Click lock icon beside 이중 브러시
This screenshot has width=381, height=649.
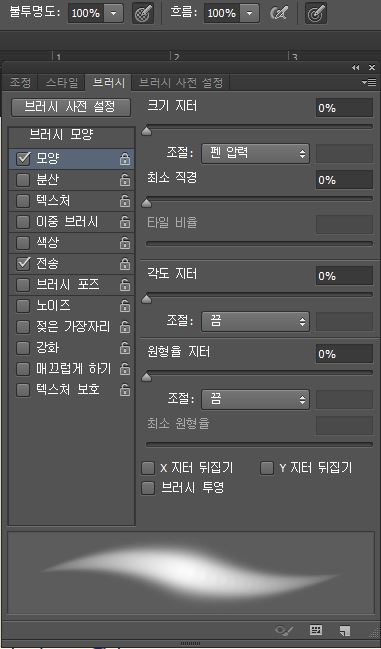125,222
